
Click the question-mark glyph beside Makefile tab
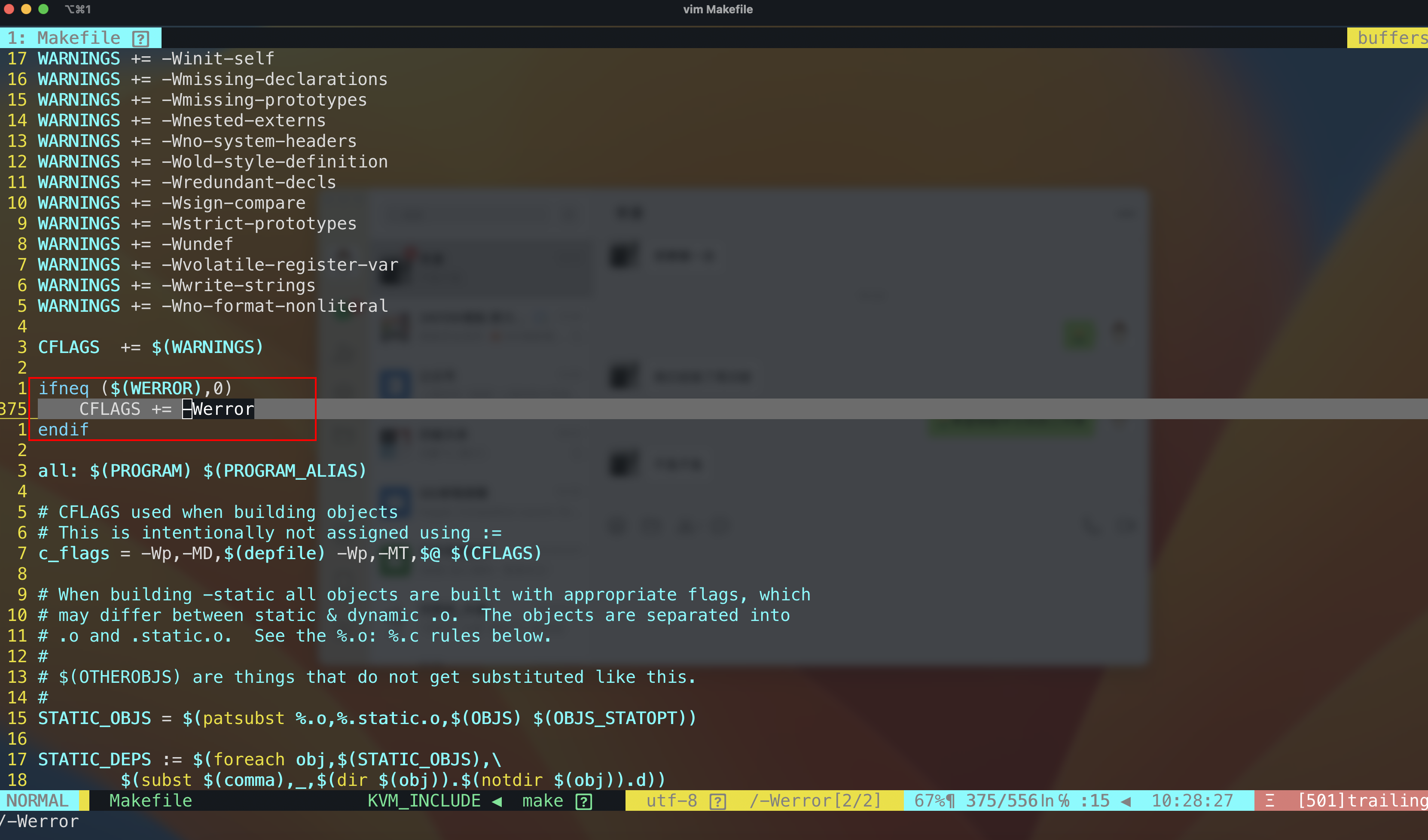(140, 39)
